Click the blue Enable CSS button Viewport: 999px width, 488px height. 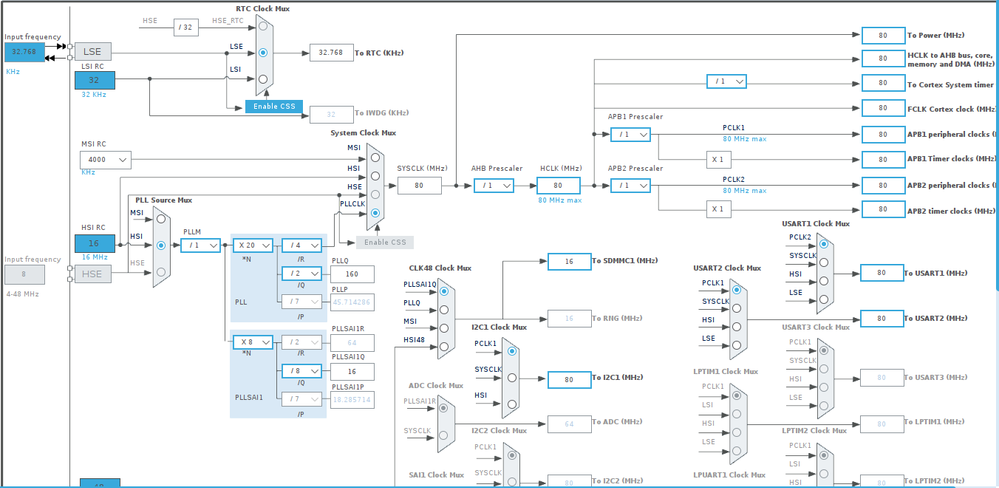[x=274, y=106]
